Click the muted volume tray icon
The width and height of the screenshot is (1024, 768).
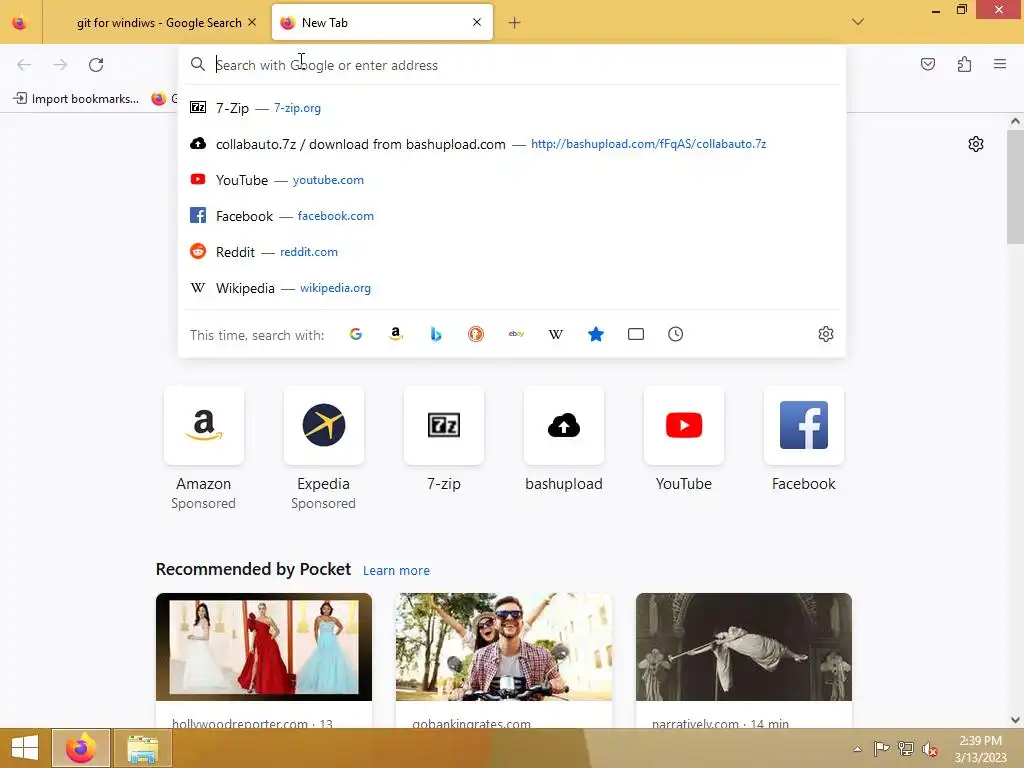tap(929, 749)
